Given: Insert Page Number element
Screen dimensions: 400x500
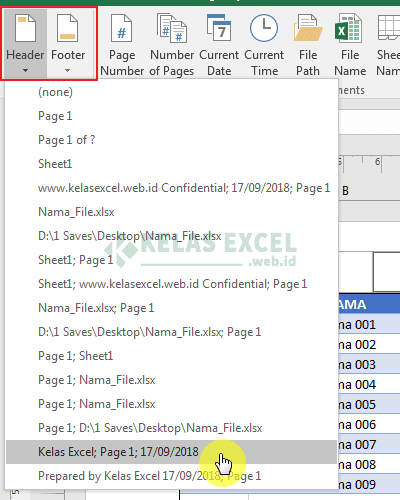Looking at the screenshot, I should point(122,45).
